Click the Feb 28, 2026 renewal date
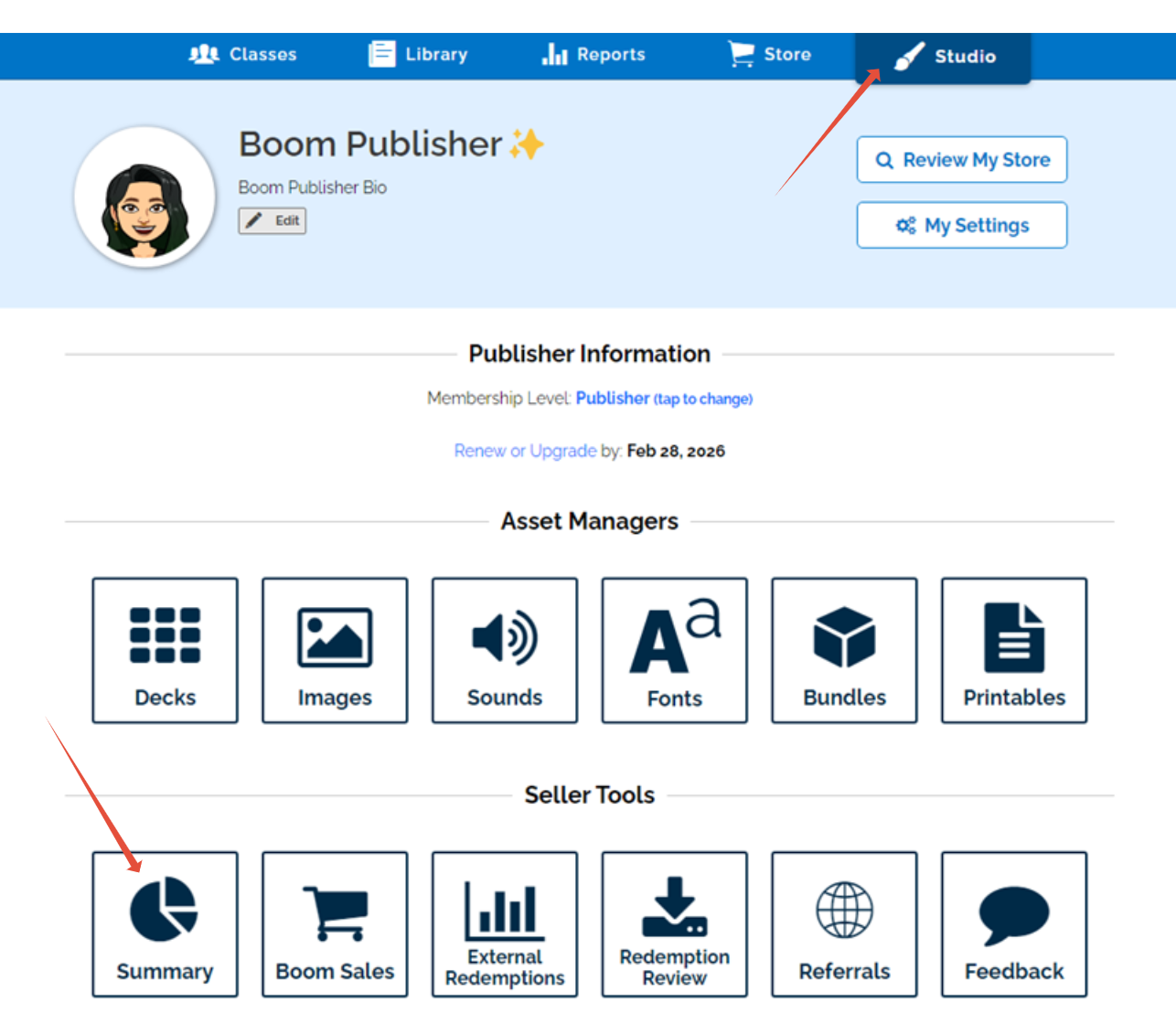 click(x=676, y=451)
